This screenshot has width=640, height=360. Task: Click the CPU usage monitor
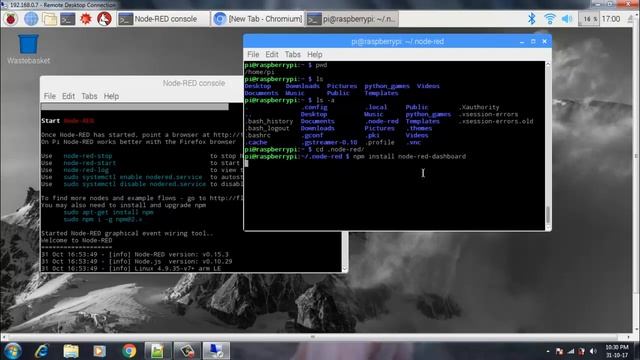pos(589,19)
